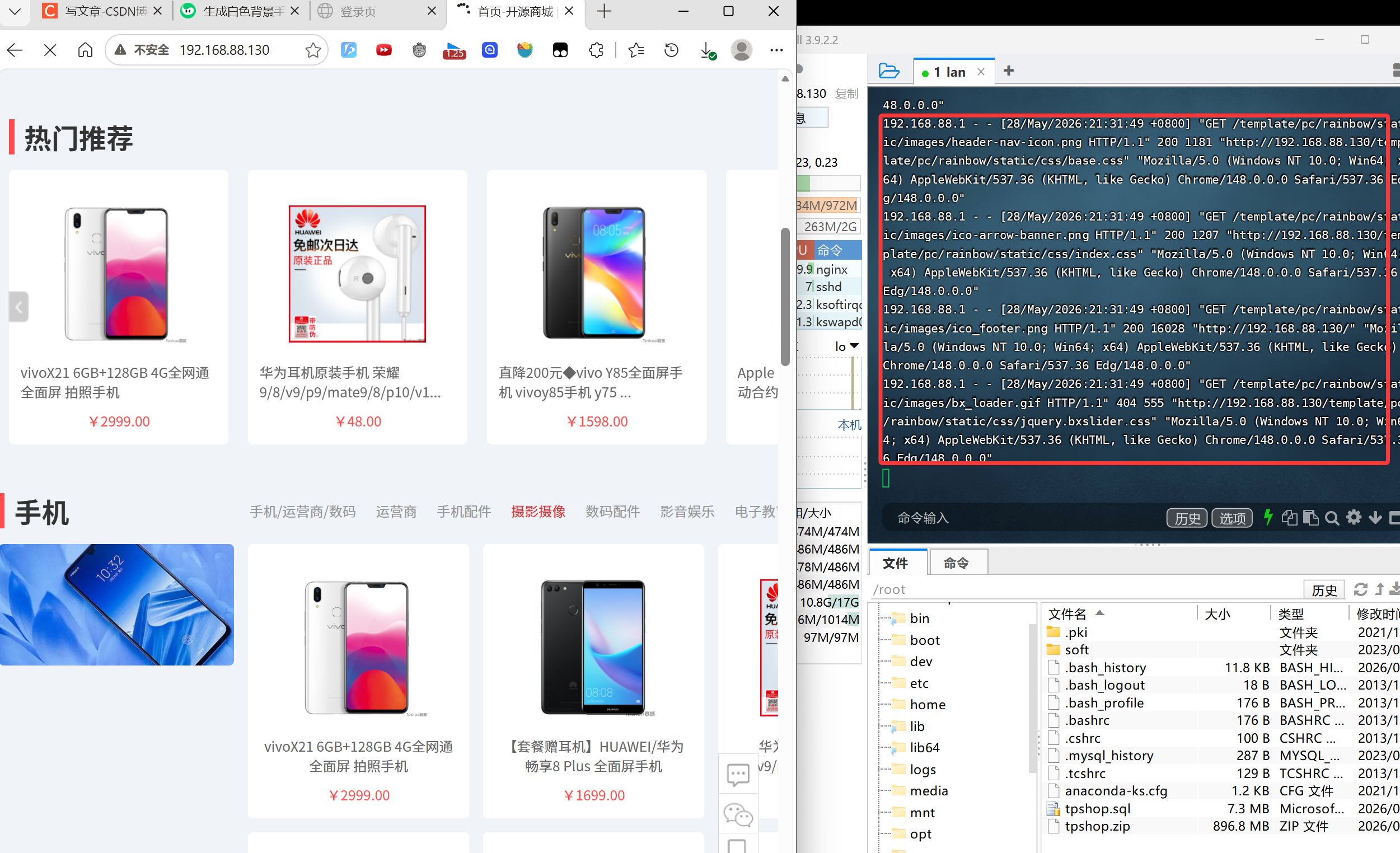Image resolution: width=1400 pixels, height=853 pixels.
Task: Select the logs folder in tree
Action: 923,770
